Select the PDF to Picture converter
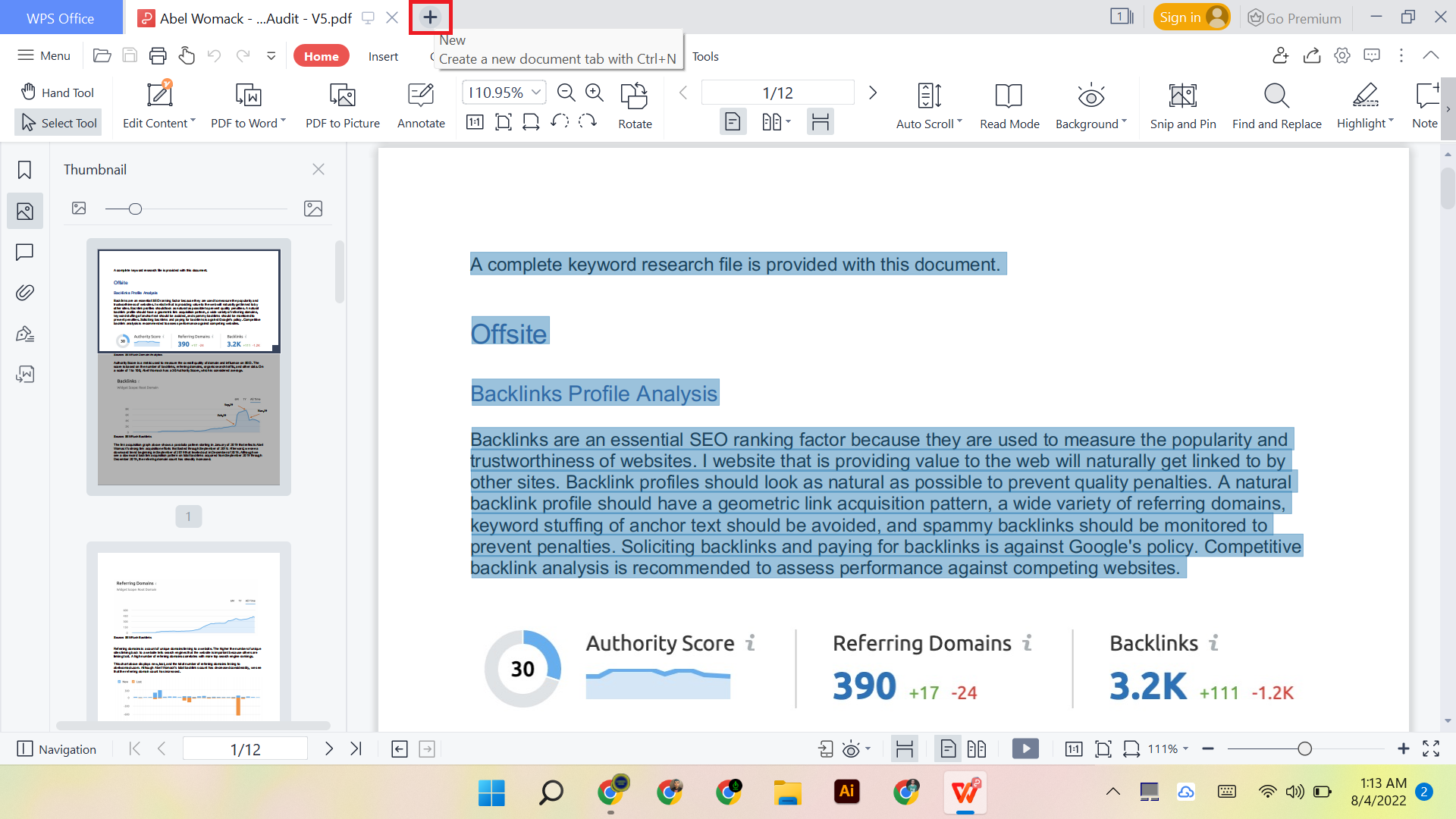 [342, 106]
